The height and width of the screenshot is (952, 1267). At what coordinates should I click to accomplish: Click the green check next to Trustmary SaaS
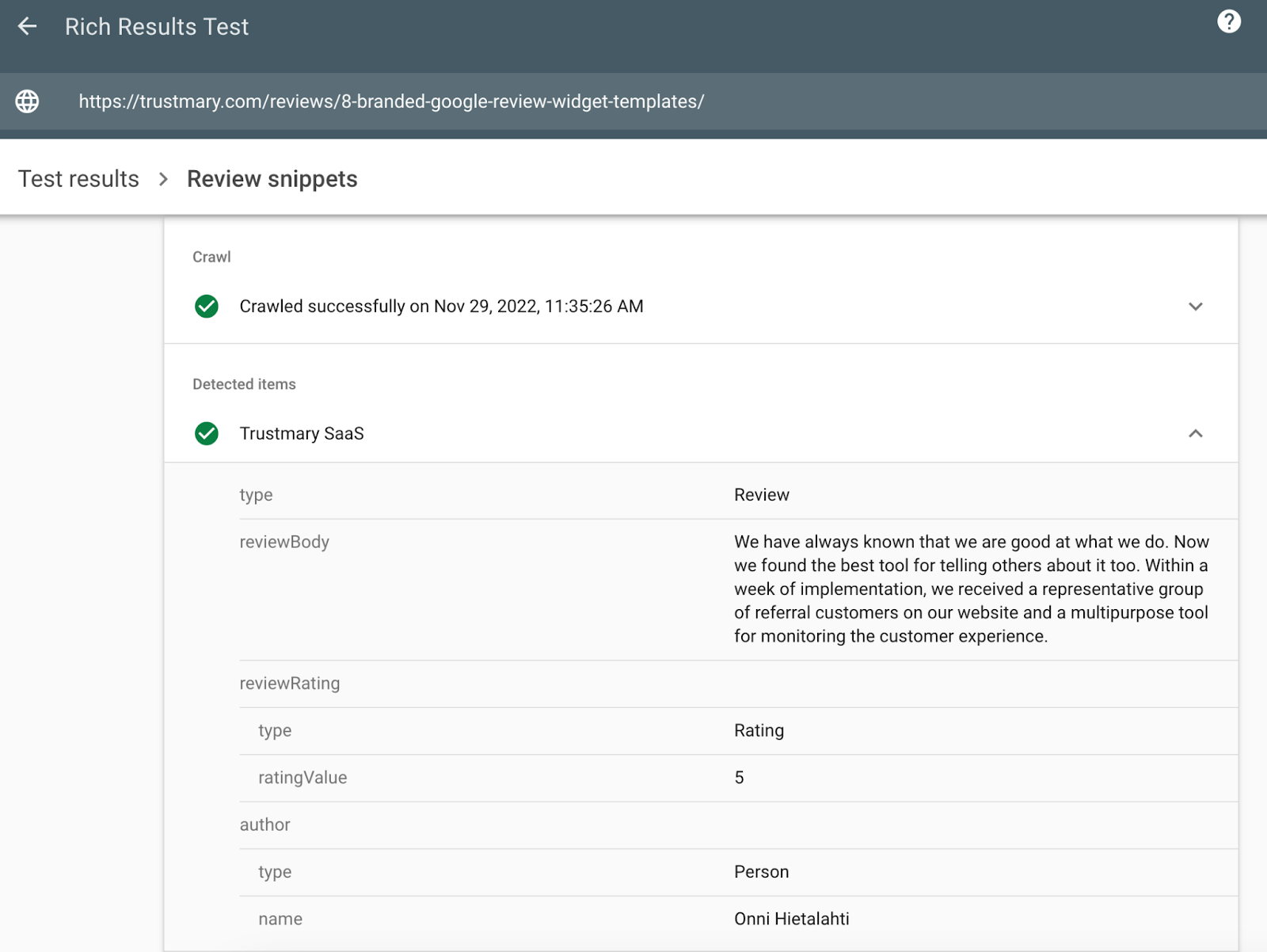click(207, 433)
